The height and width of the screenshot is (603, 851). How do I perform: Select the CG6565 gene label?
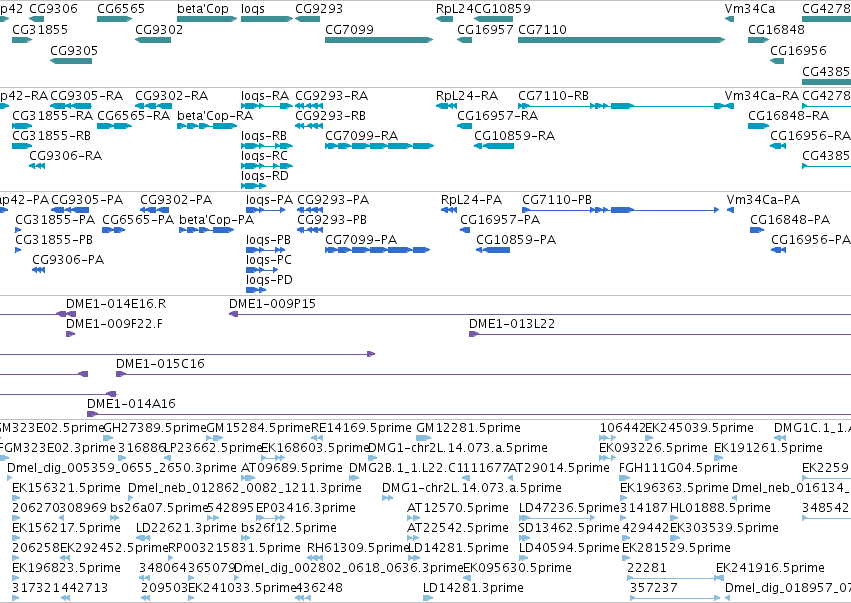(x=121, y=9)
